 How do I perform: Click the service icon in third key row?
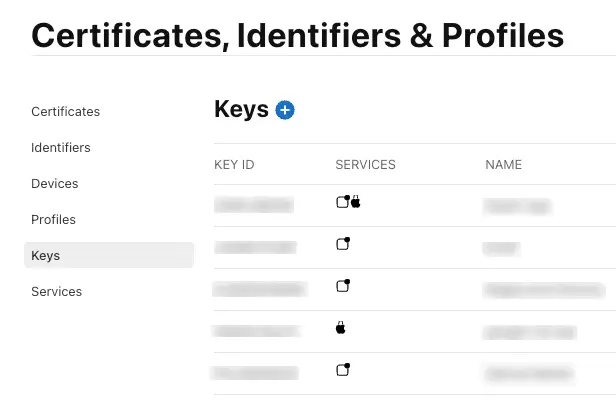343,286
